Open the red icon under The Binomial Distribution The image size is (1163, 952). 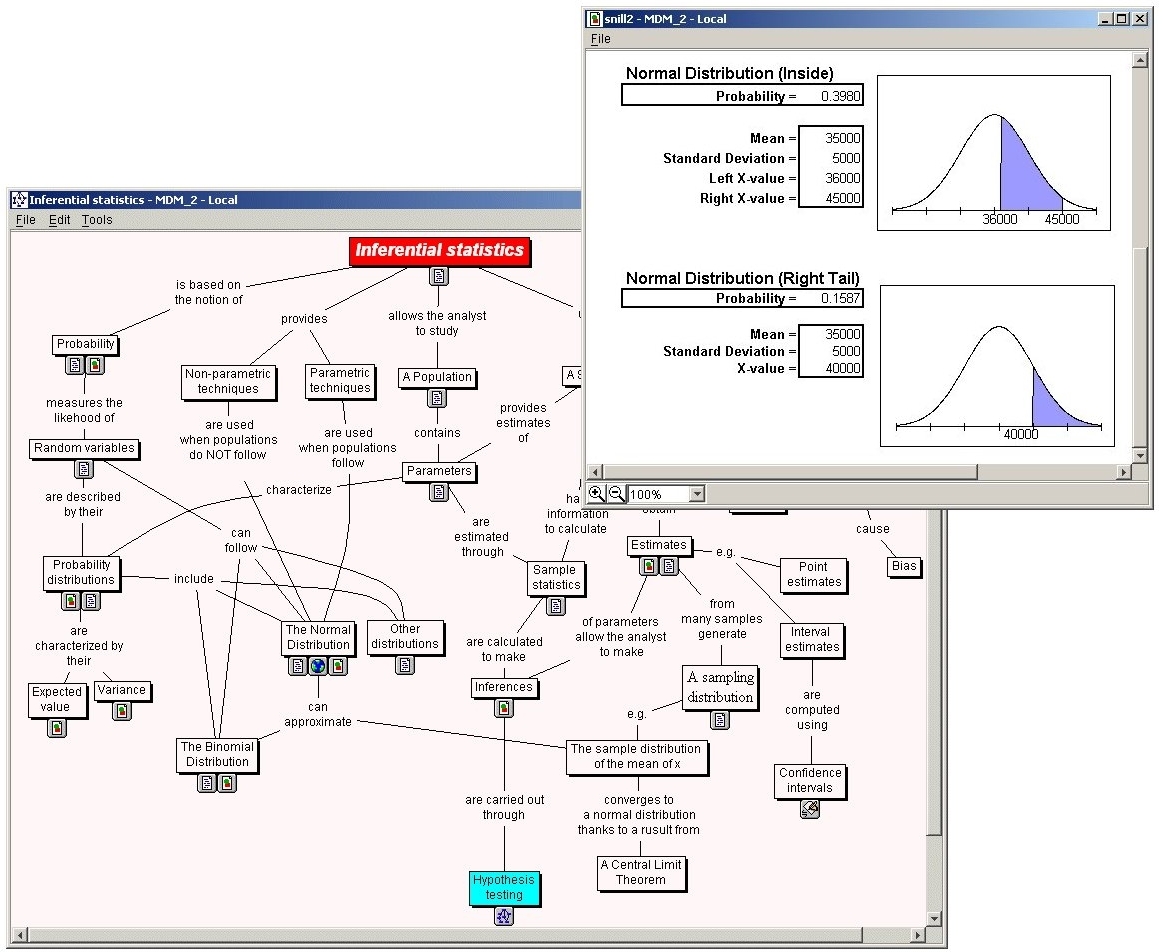tap(227, 783)
